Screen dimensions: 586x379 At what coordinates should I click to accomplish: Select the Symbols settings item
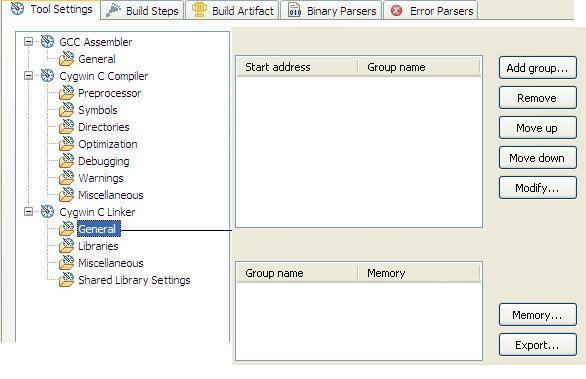click(x=98, y=110)
